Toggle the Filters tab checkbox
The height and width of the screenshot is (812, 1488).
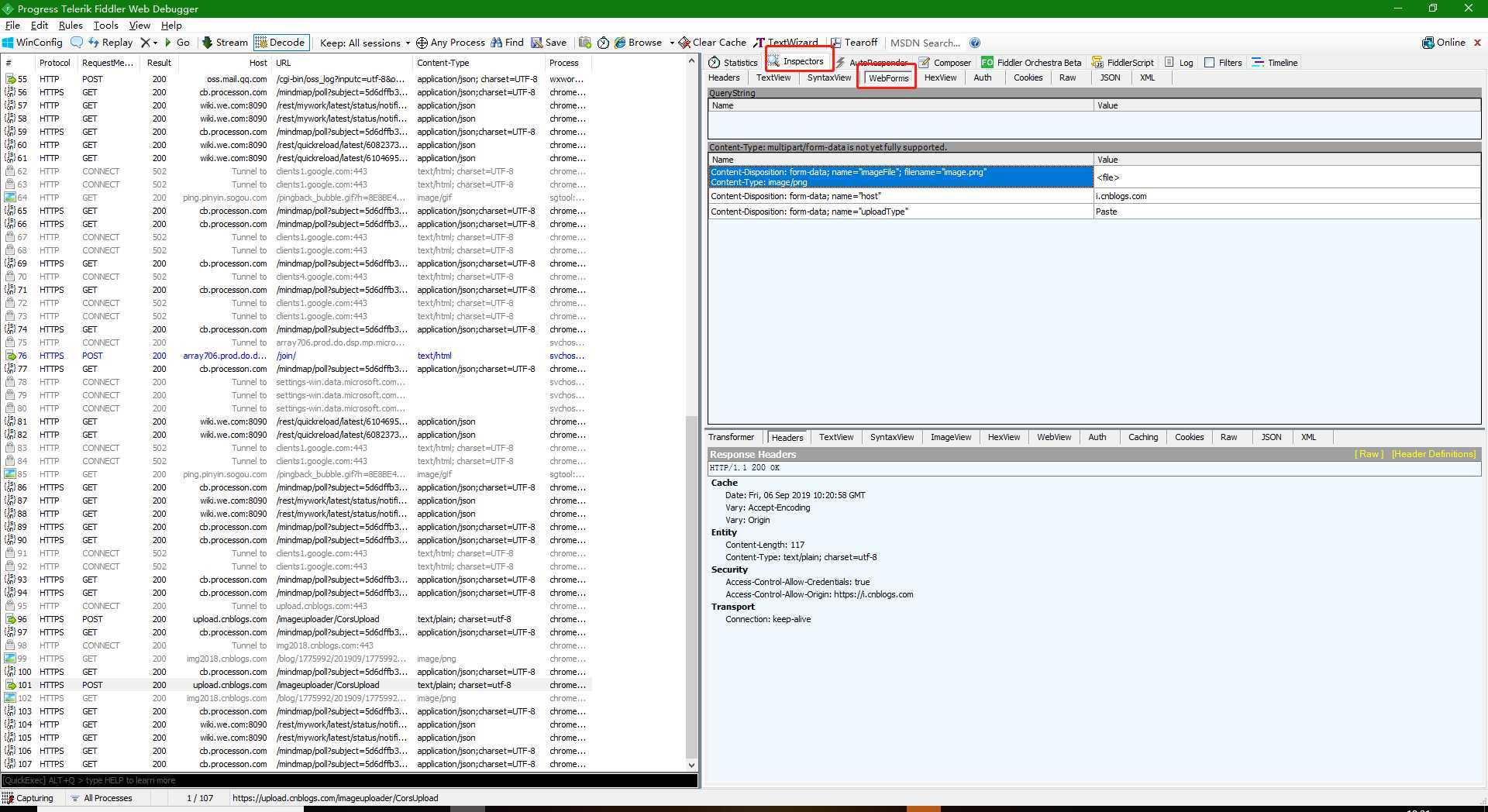[1209, 63]
